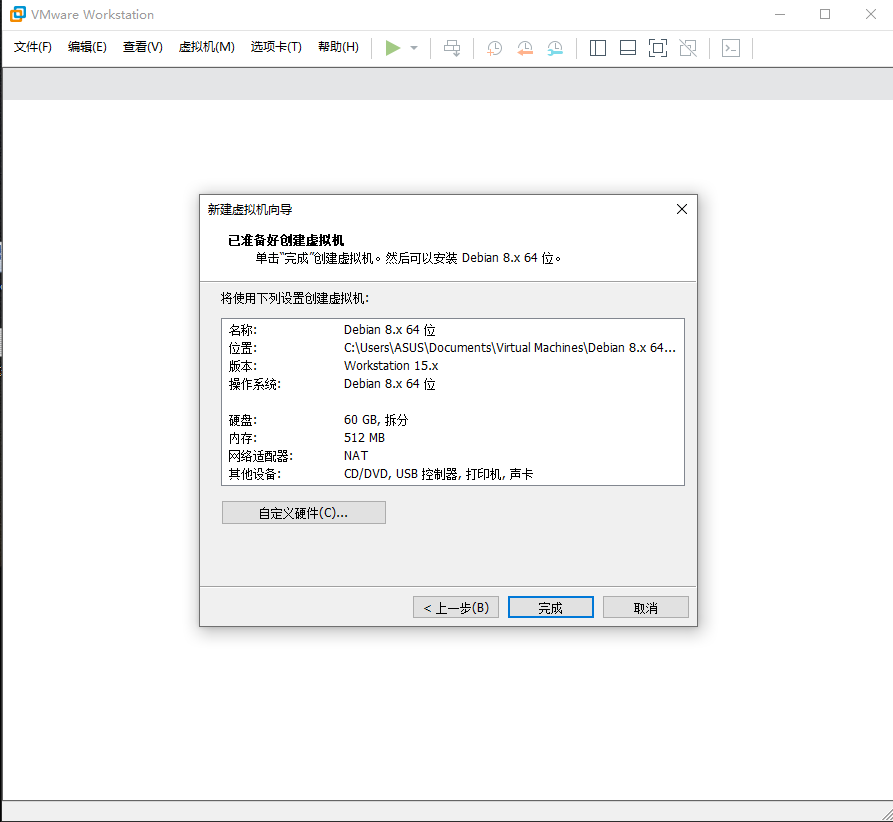Close the VMware Workstation window

tap(871, 14)
